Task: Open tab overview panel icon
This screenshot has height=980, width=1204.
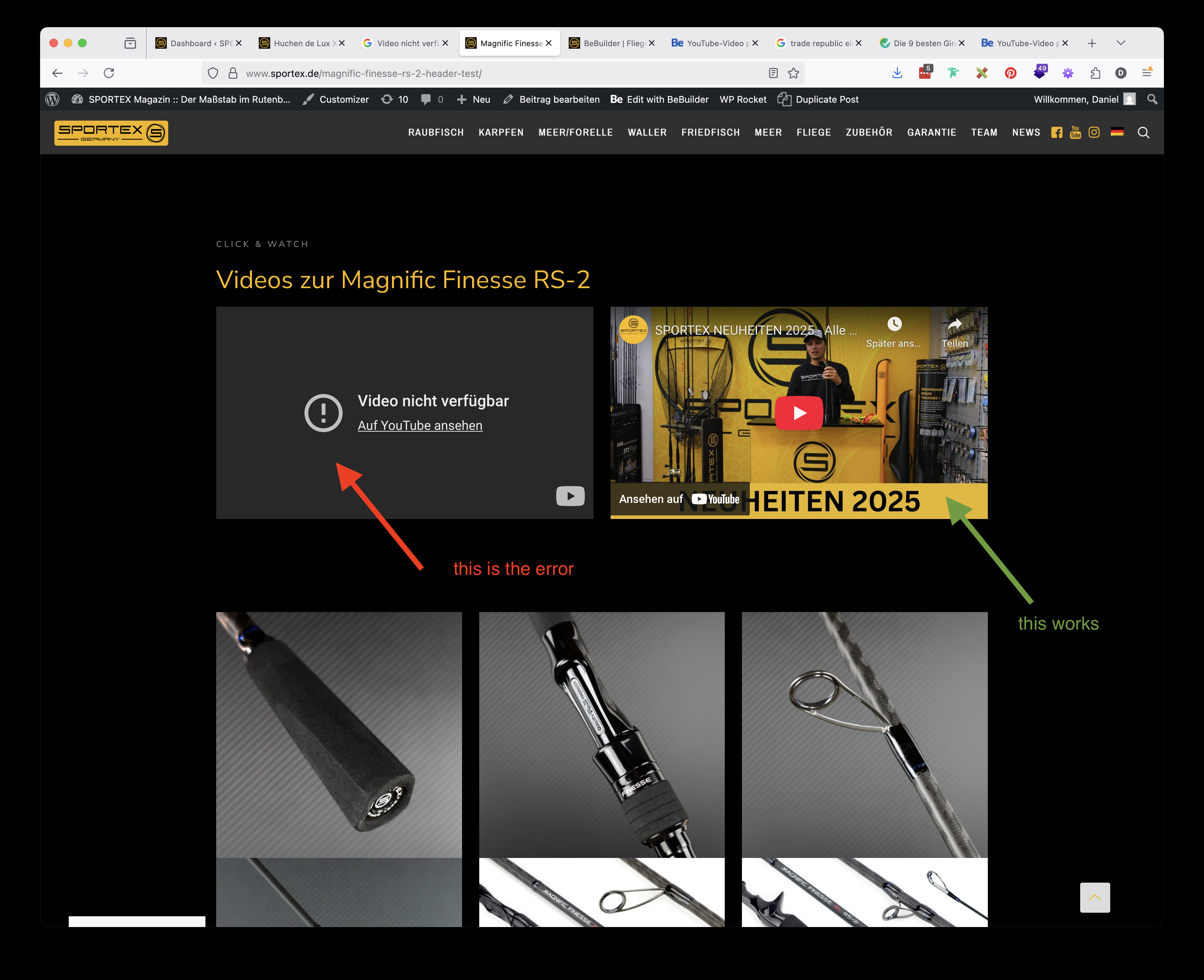Action: [130, 43]
